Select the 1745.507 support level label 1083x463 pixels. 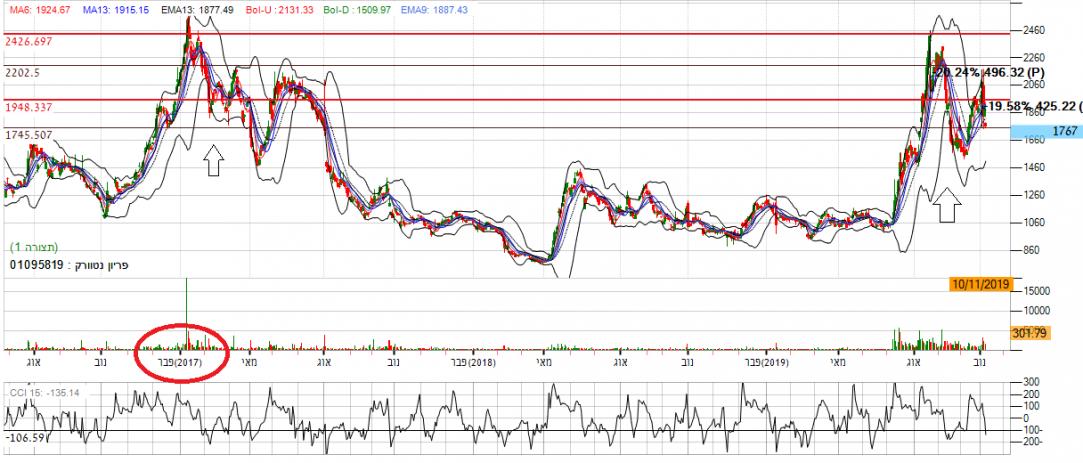click(29, 135)
